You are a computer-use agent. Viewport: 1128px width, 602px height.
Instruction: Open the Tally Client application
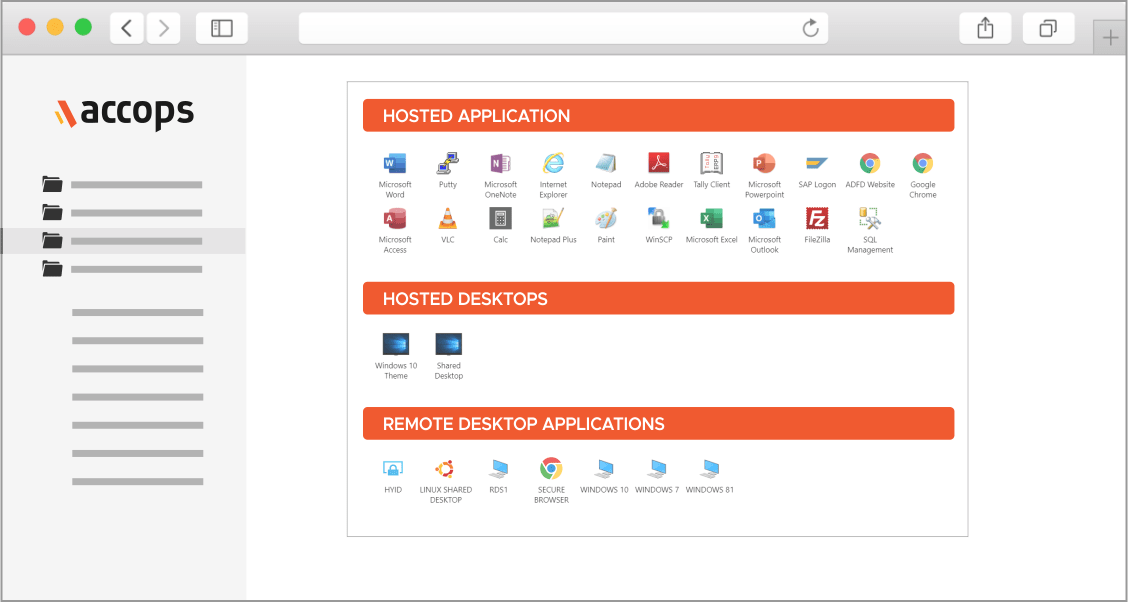tap(711, 164)
